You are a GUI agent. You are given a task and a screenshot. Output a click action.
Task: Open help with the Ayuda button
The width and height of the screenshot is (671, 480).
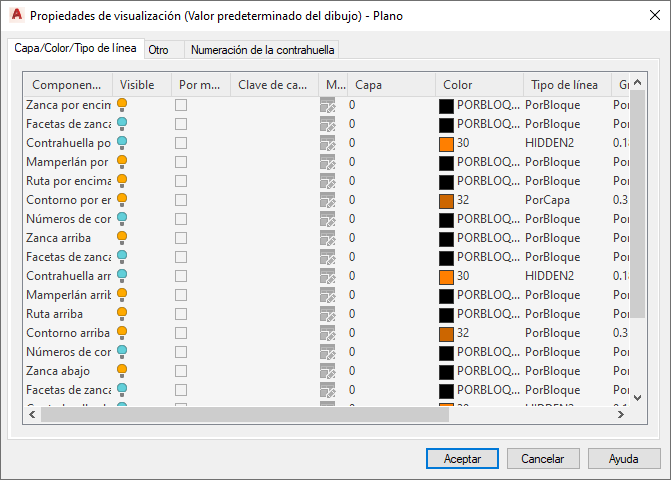tap(624, 458)
